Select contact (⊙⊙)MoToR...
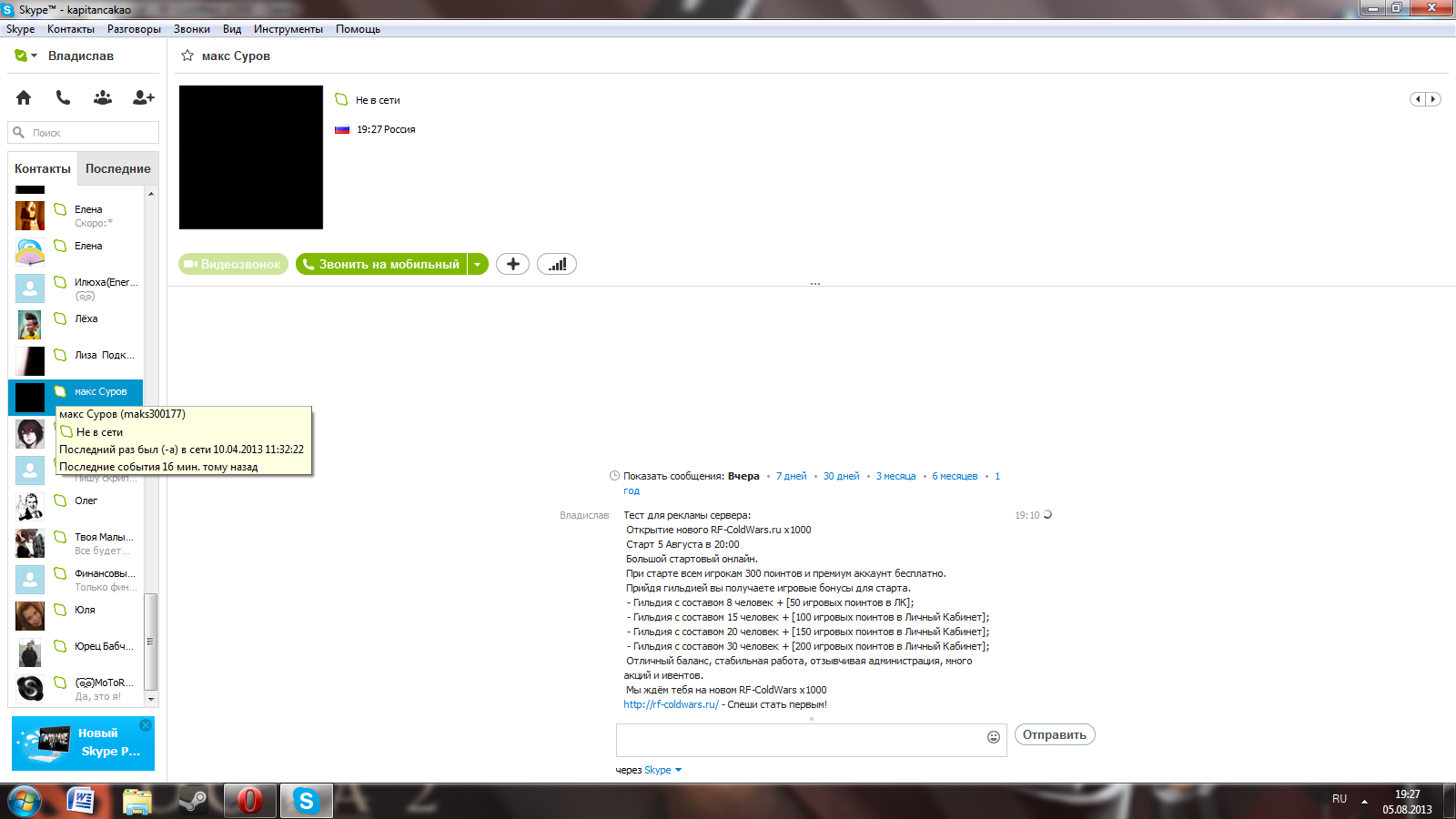This screenshot has height=819, width=1456. click(x=76, y=689)
